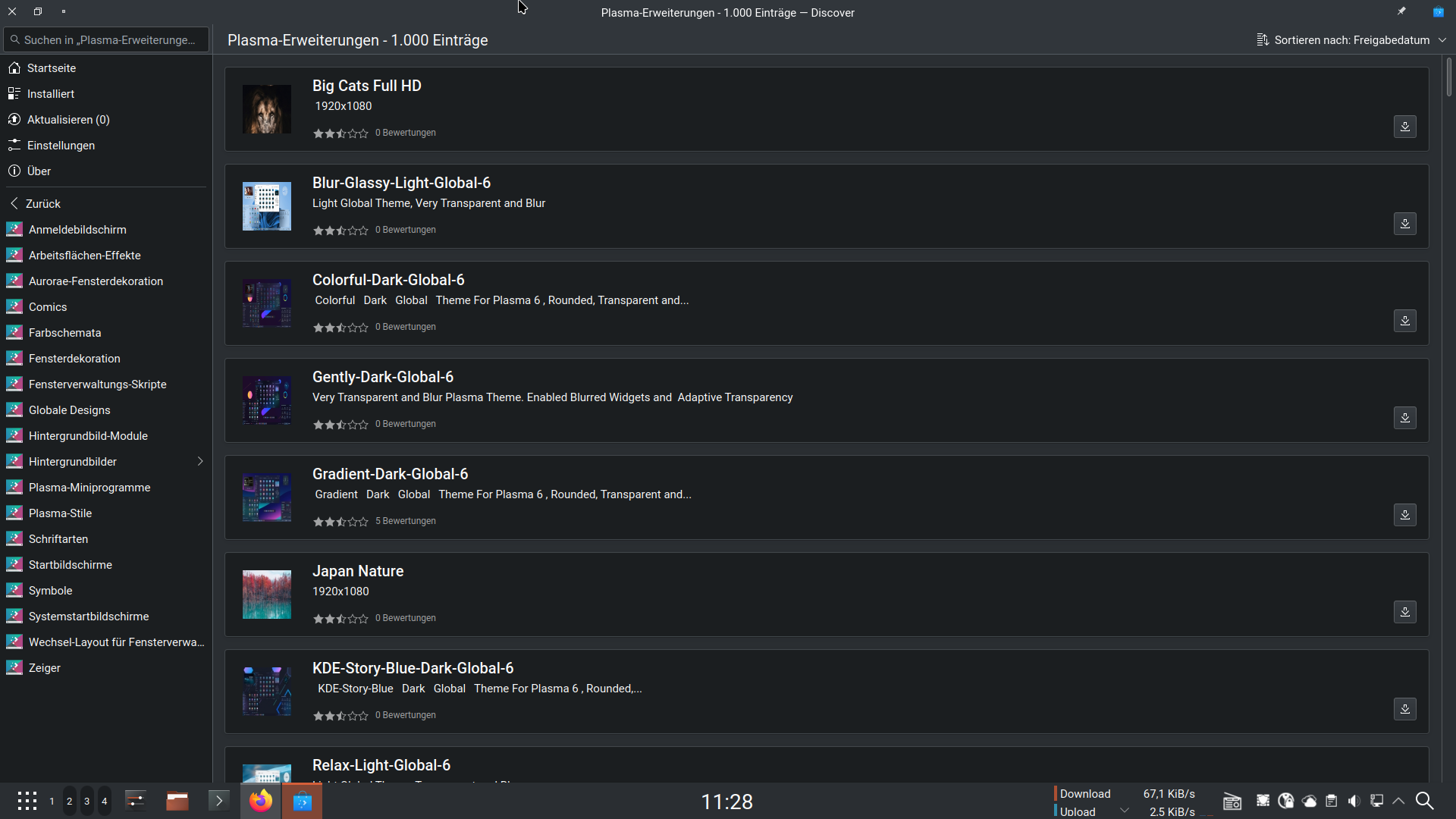Open Plasma-Miniprogramme category
The width and height of the screenshot is (1456, 819).
(106, 488)
